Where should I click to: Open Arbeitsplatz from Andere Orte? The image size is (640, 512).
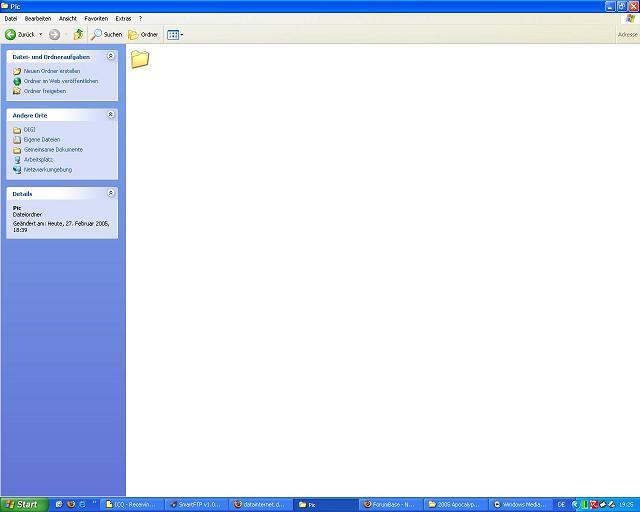coord(38,159)
